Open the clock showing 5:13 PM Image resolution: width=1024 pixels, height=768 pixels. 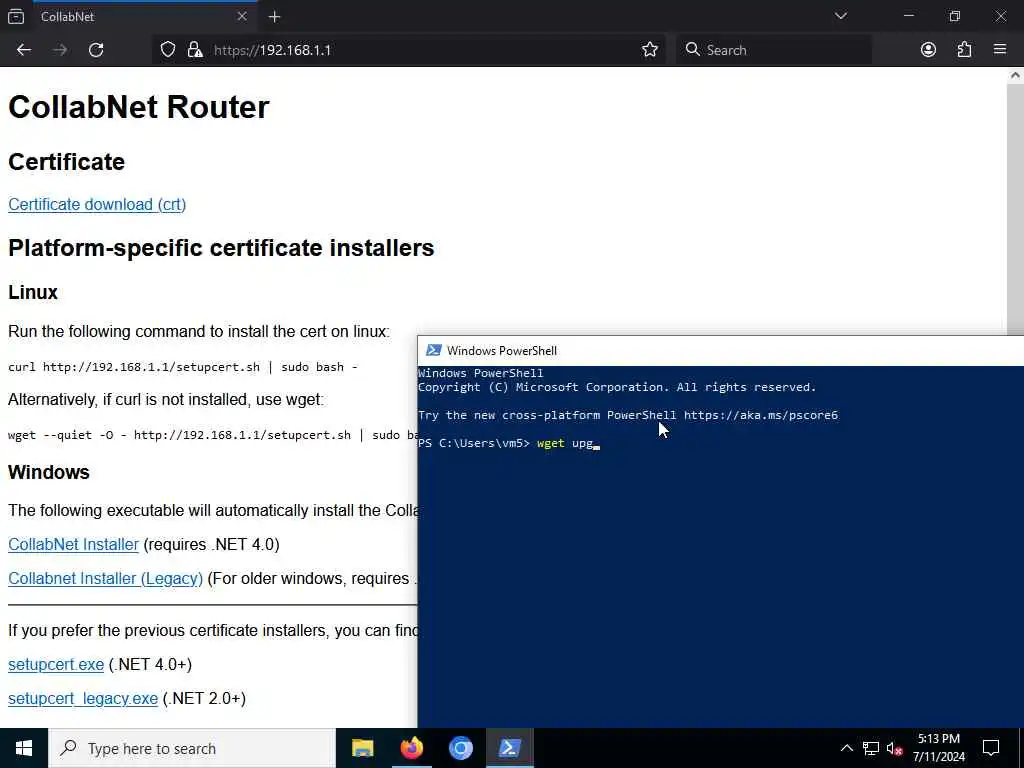(939, 748)
